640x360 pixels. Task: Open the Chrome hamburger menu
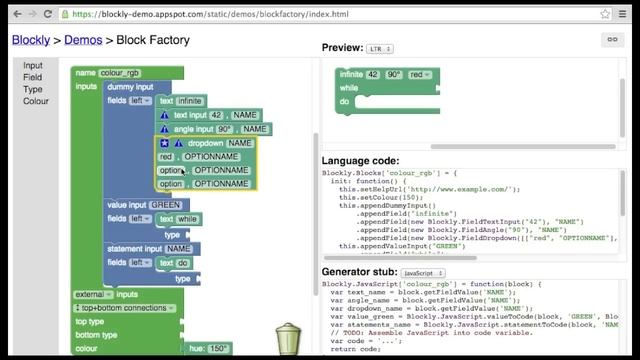(622, 14)
